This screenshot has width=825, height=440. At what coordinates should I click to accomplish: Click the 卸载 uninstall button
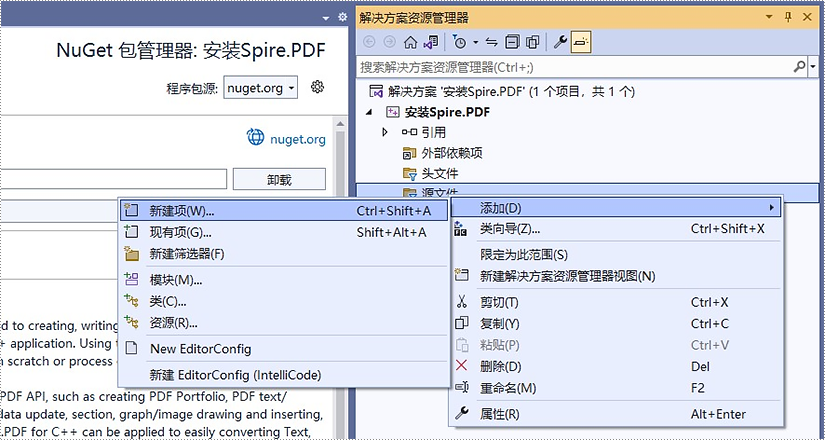coord(279,179)
